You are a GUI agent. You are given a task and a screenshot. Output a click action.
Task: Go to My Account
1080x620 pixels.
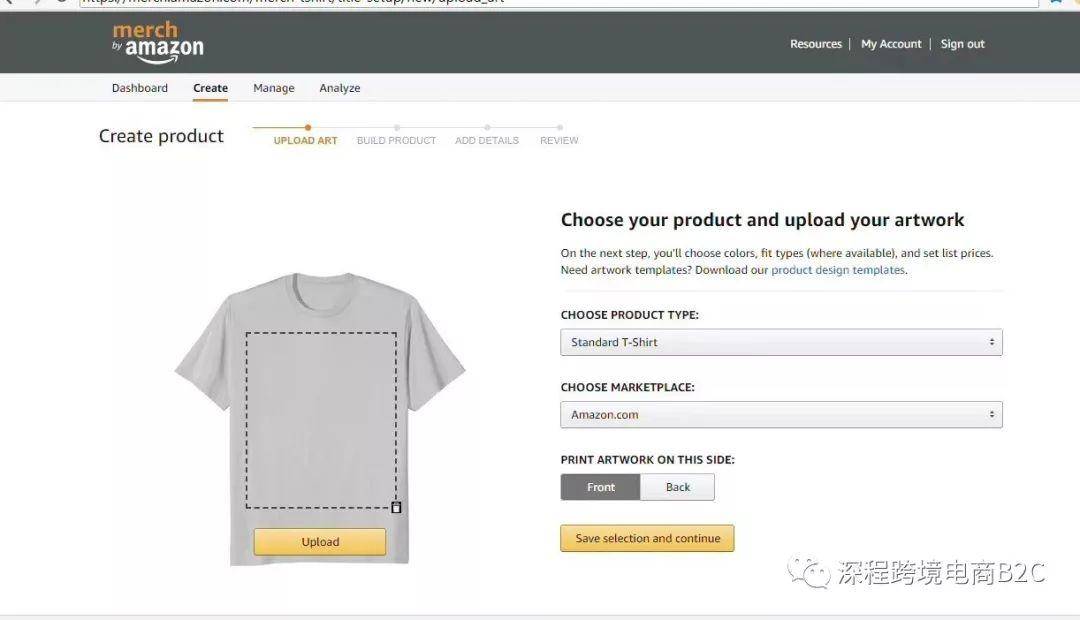[891, 44]
